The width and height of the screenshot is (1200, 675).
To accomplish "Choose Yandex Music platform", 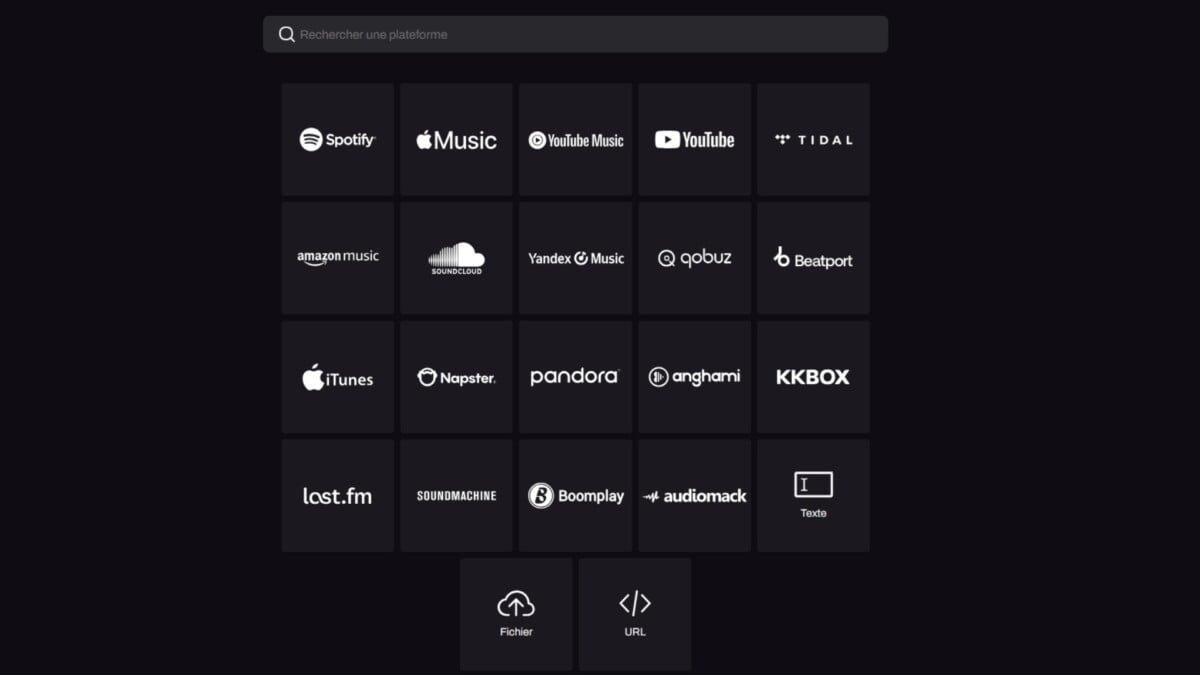I will [575, 258].
